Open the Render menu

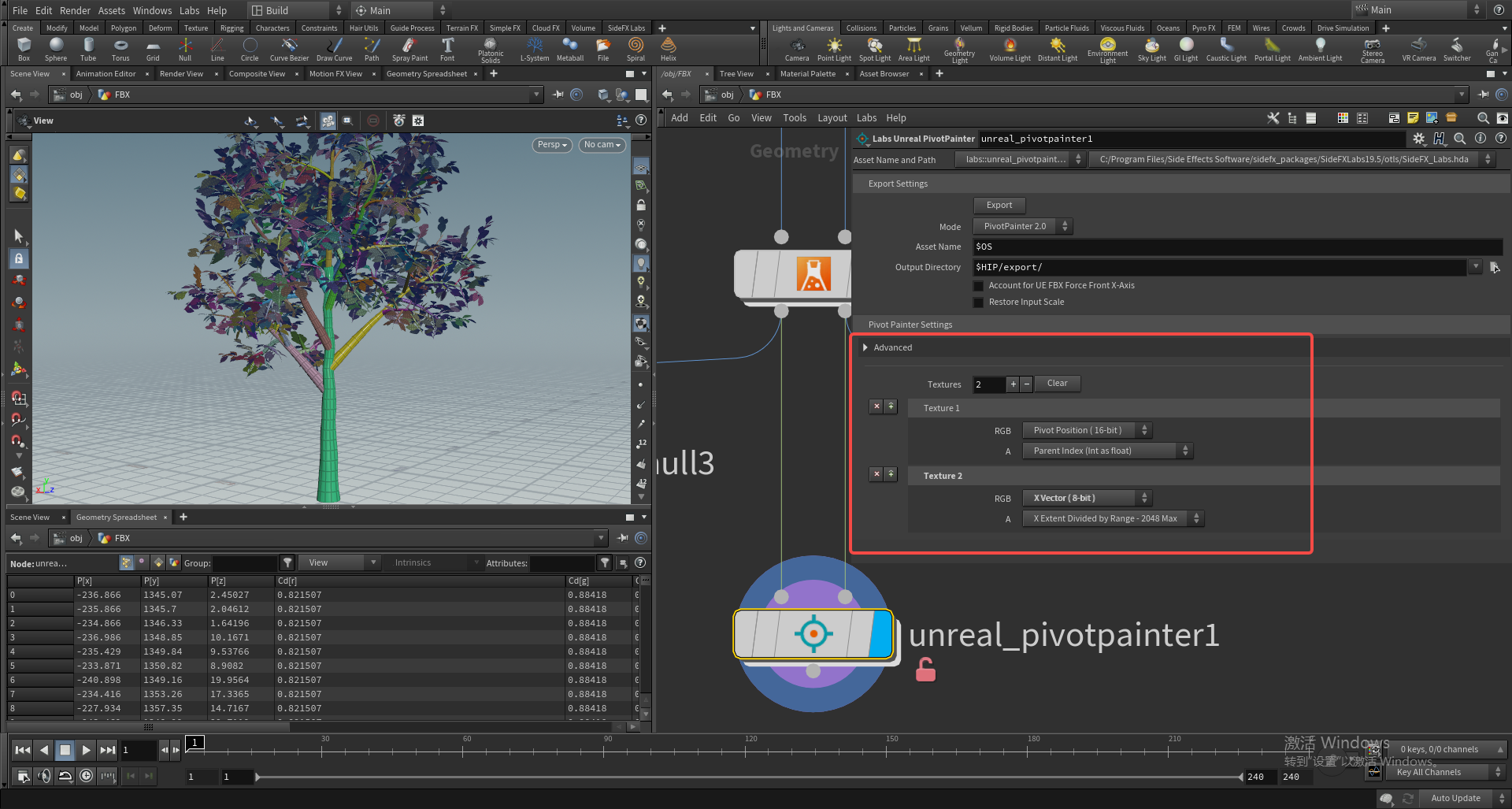click(75, 10)
